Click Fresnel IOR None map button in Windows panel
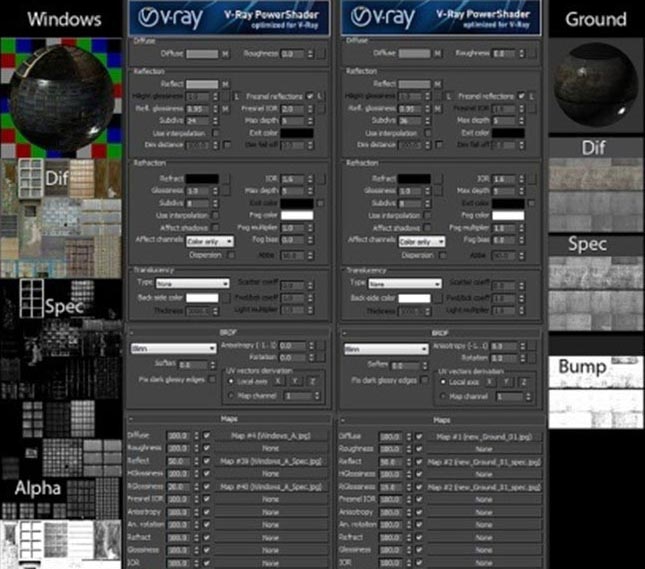The height and width of the screenshot is (569, 645). pos(271,499)
